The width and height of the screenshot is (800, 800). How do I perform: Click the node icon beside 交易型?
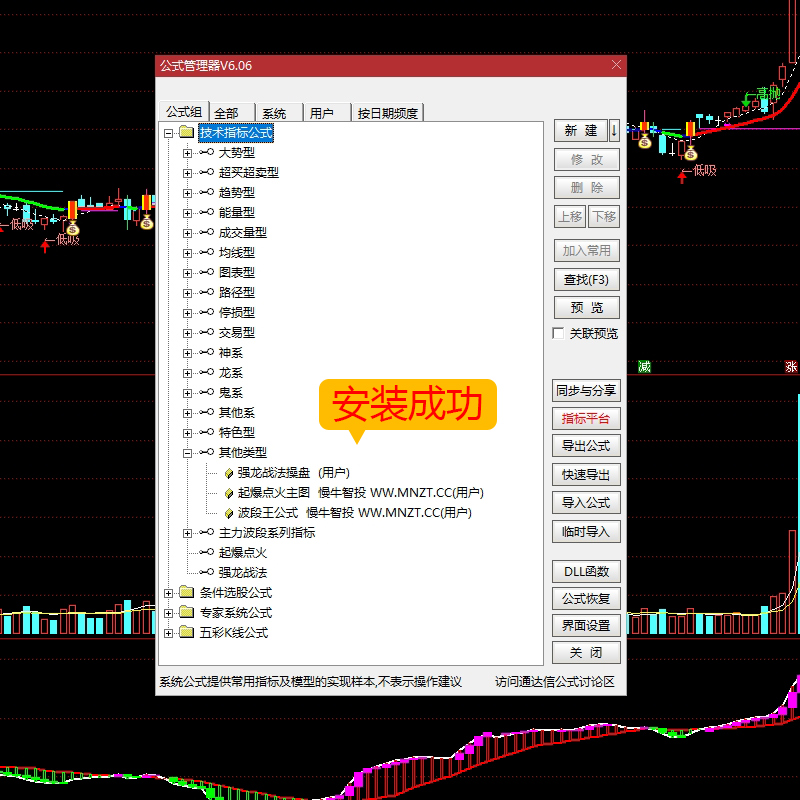(207, 332)
